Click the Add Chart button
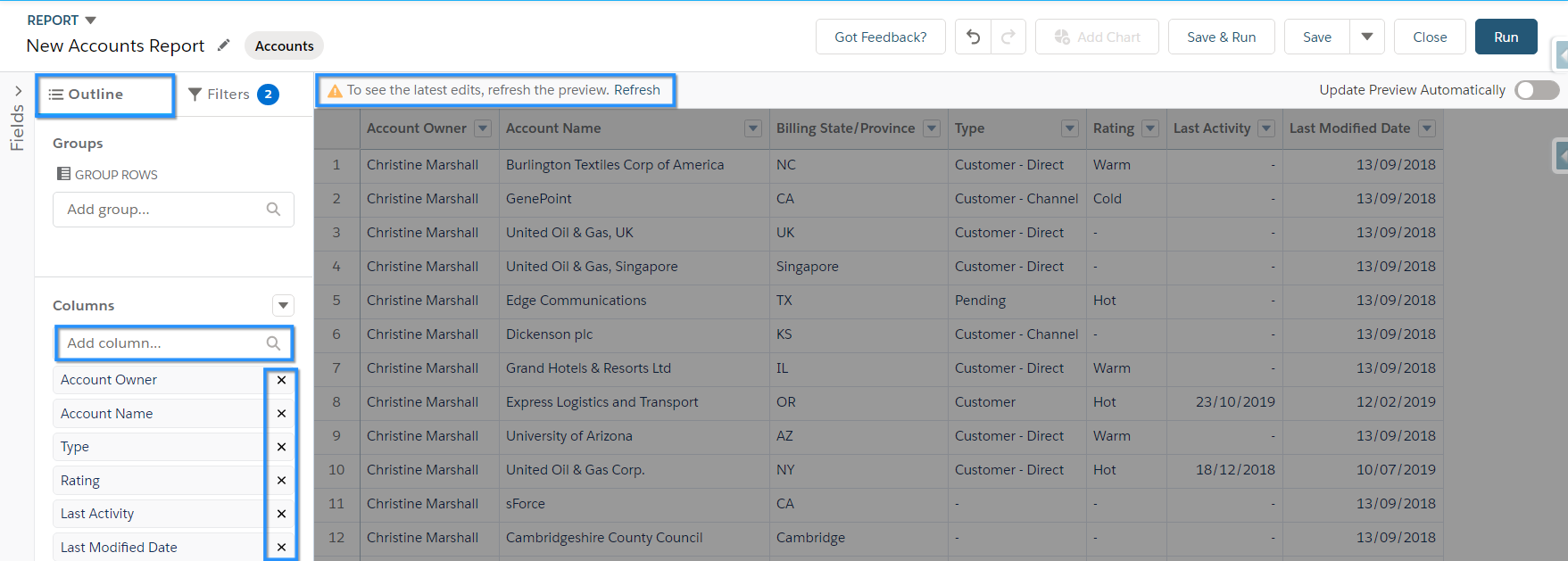Image resolution: width=1568 pixels, height=561 pixels. 1097,37
